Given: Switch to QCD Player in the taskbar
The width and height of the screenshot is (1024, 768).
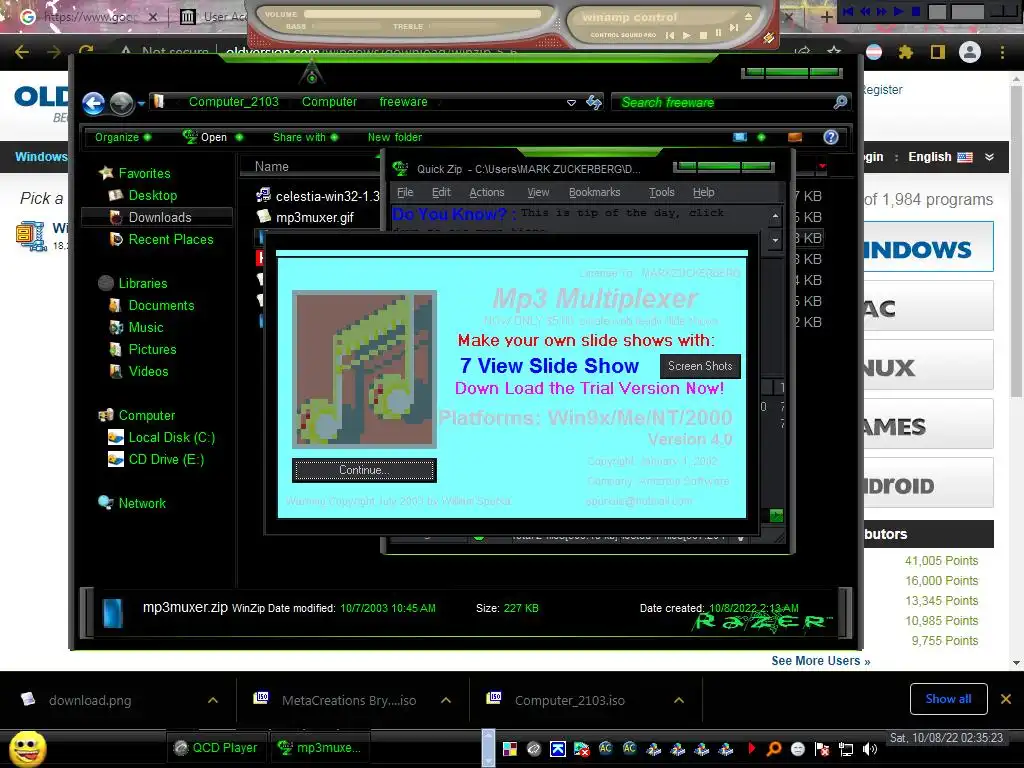Looking at the screenshot, I should (216, 748).
